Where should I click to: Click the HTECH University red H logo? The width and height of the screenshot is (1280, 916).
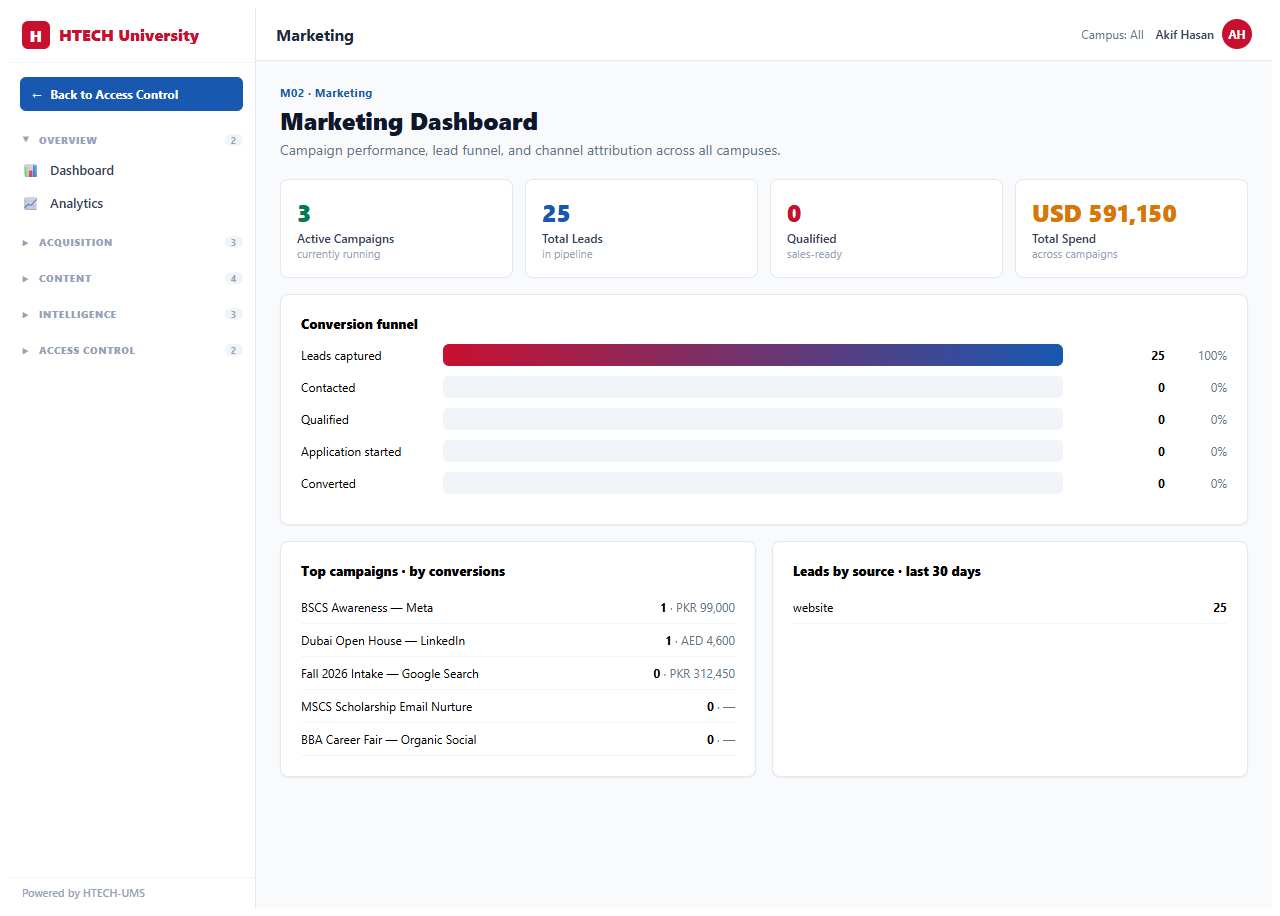pyautogui.click(x=36, y=36)
